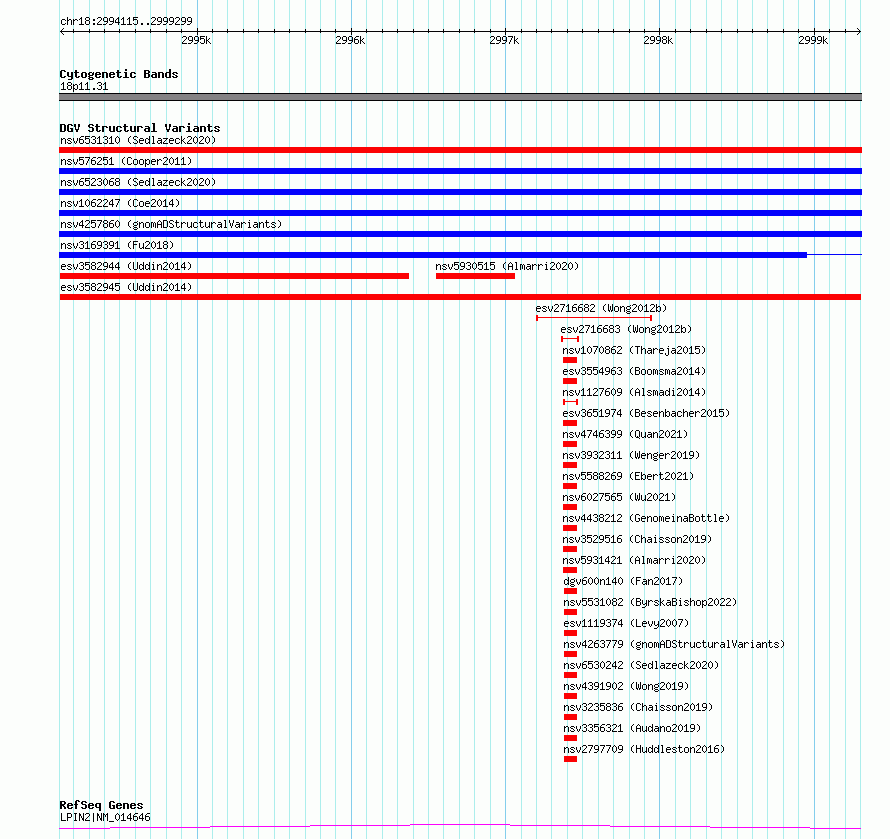This screenshot has height=839, width=890.
Task: Click the DGV Structural Variants track title
Action: (140, 128)
